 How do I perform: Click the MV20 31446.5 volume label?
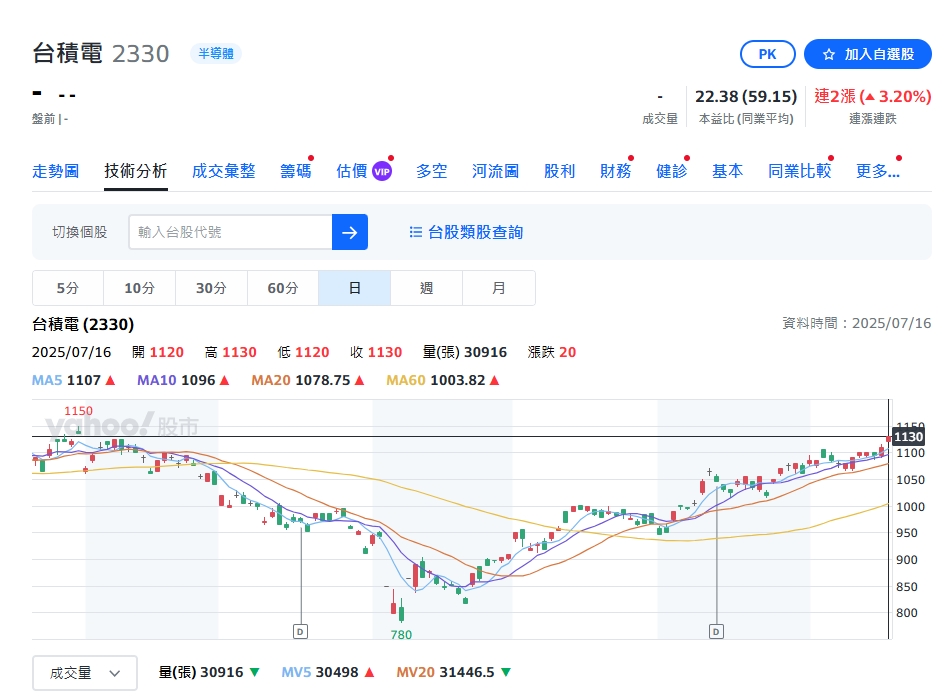[453, 672]
